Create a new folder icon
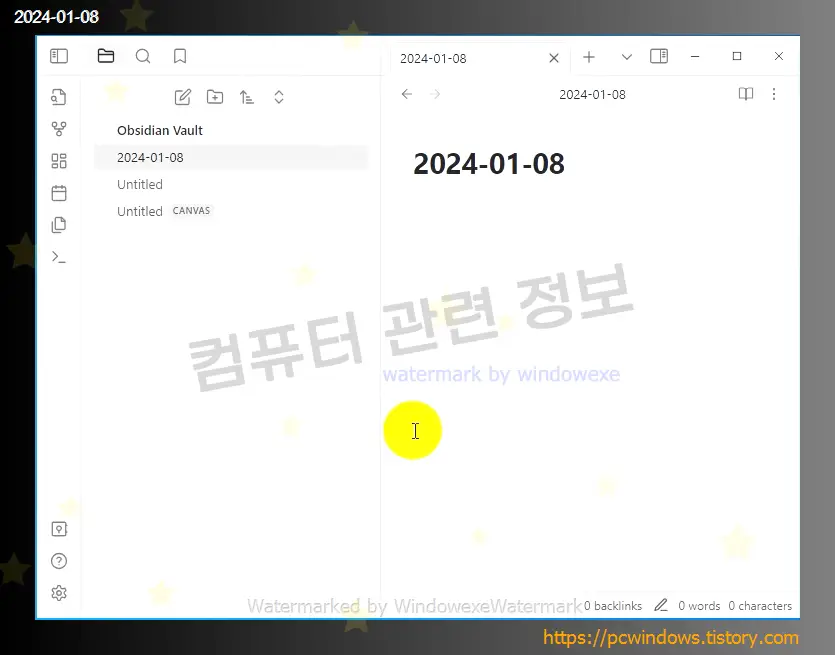 pos(215,97)
